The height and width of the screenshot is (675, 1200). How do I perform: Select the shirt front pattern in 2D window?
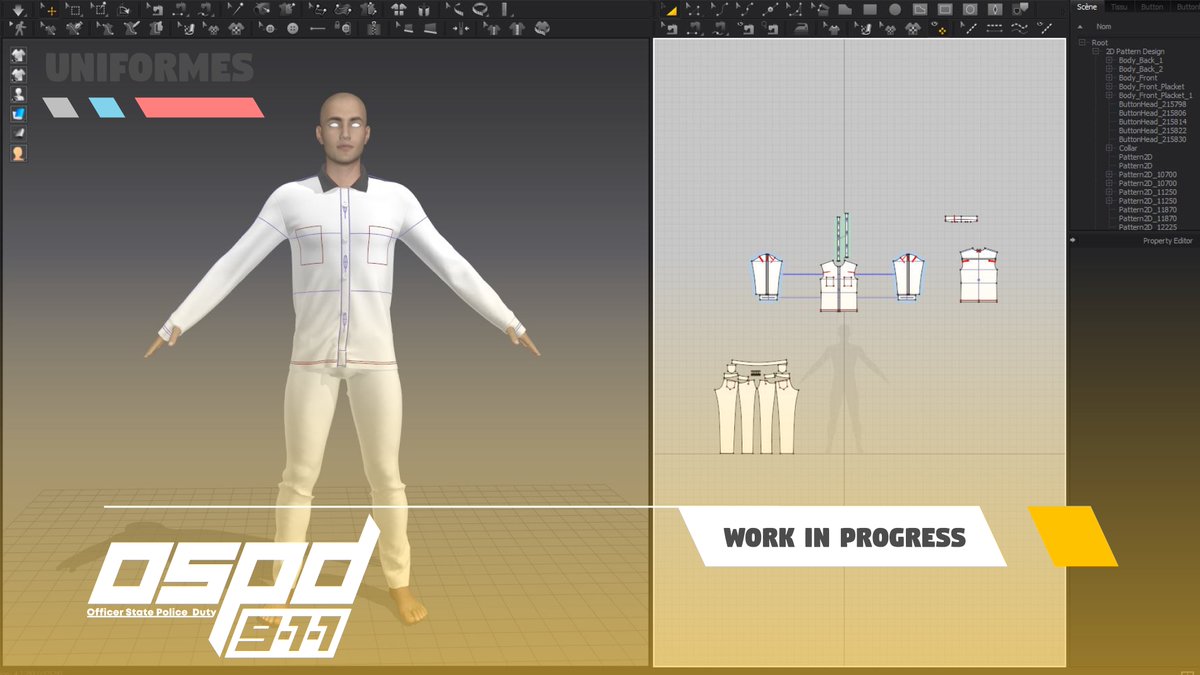coord(840,284)
